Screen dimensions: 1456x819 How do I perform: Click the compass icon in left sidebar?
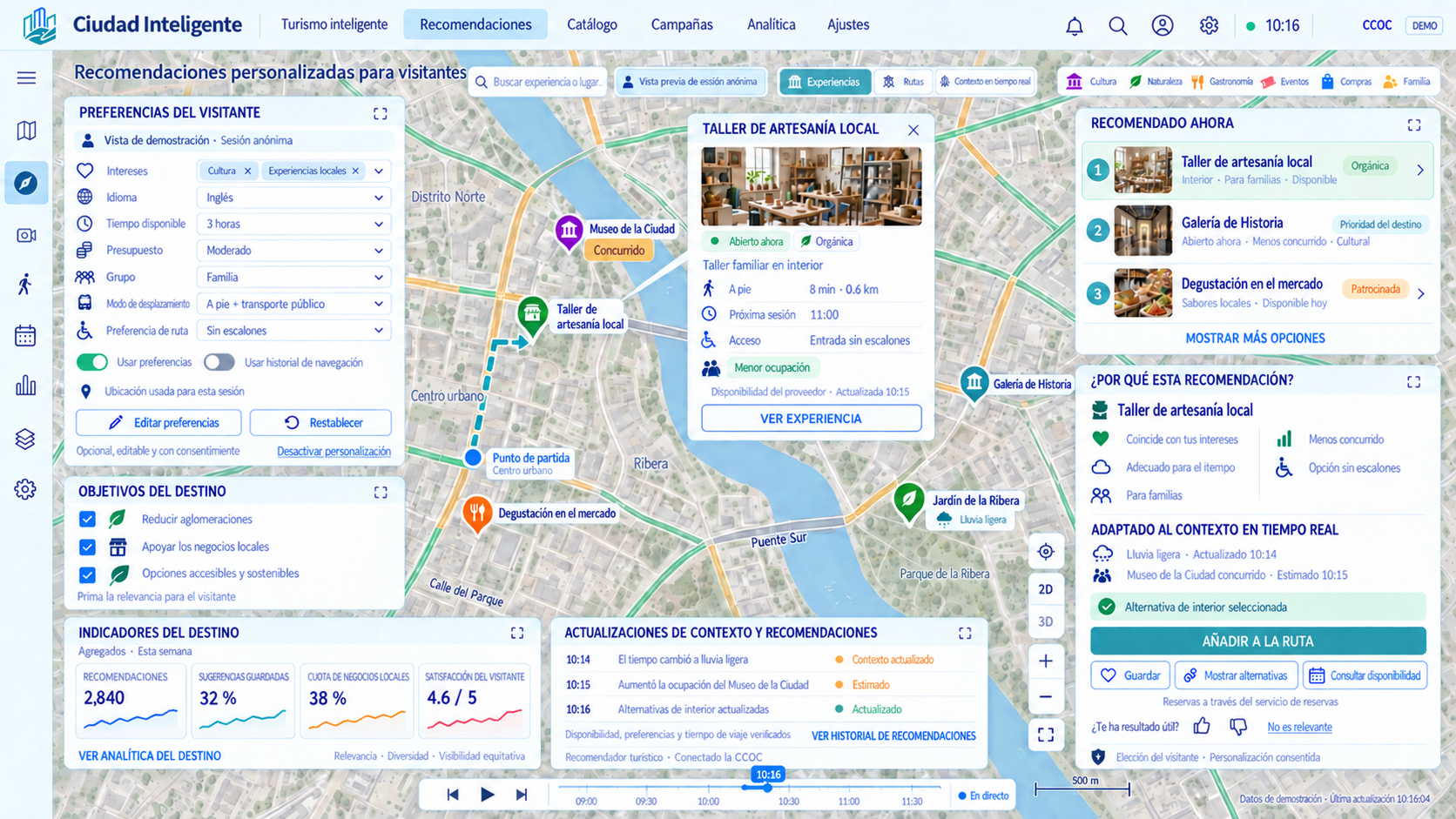[x=26, y=183]
